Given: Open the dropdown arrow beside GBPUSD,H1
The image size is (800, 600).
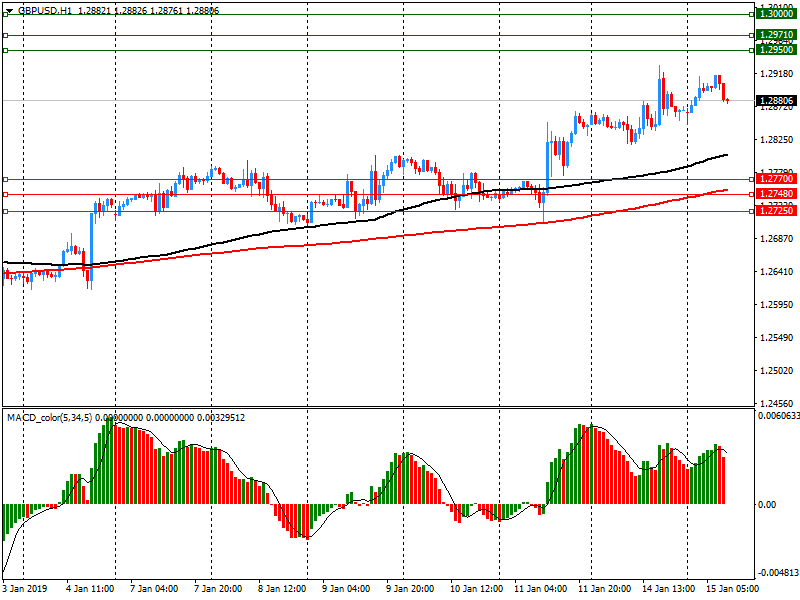Looking at the screenshot, I should tap(9, 10).
